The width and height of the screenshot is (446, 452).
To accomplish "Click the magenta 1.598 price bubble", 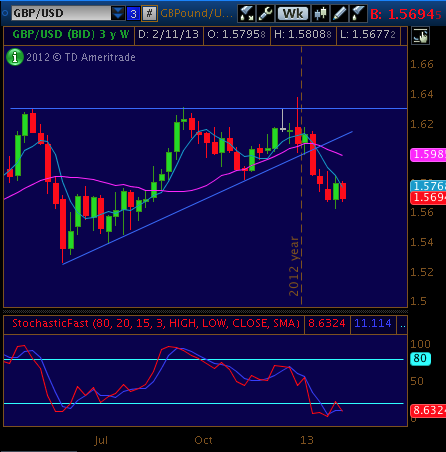I will point(428,154).
